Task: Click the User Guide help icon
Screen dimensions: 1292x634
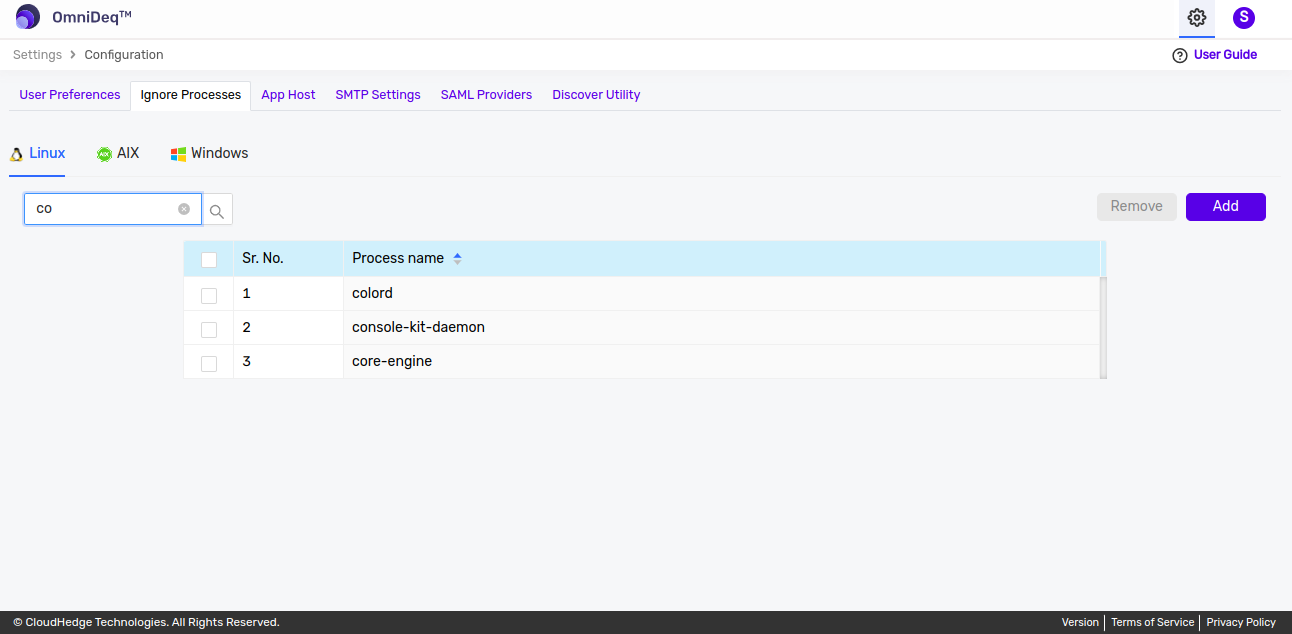Action: pyautogui.click(x=1180, y=55)
